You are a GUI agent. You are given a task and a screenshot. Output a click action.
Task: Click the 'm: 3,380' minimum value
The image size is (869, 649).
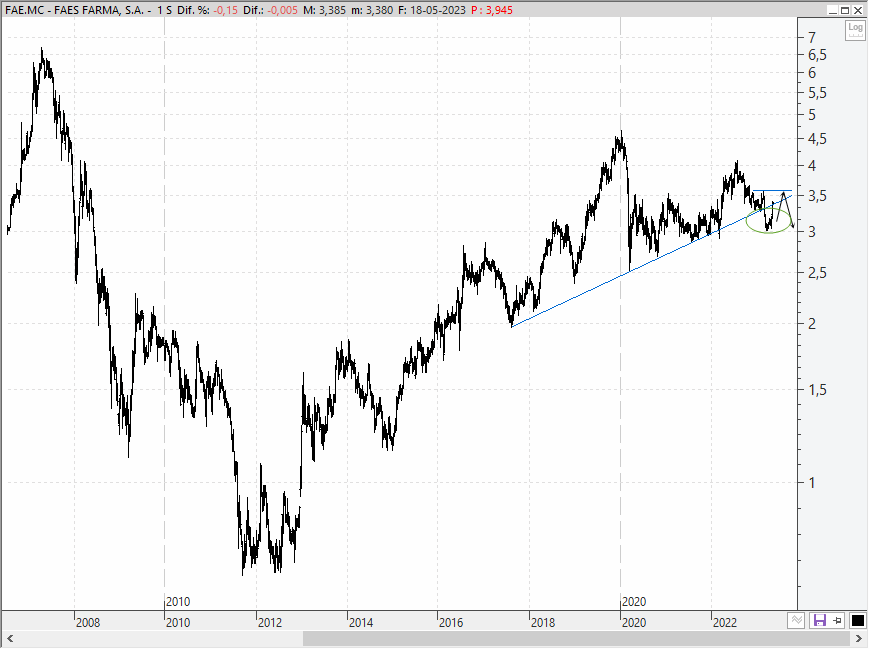pos(372,10)
